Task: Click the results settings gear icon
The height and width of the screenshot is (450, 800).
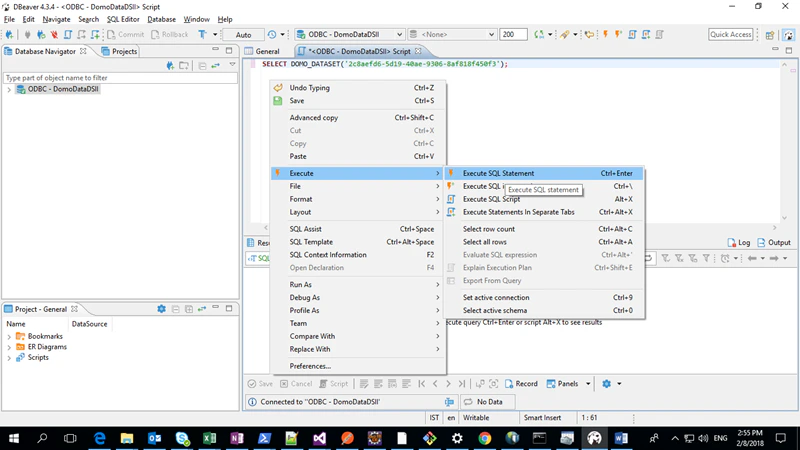Action: point(606,384)
